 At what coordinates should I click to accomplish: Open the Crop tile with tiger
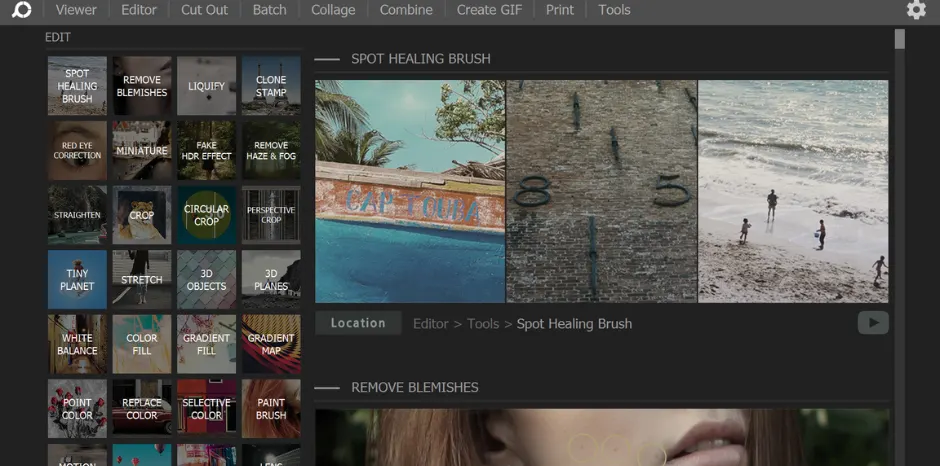[x=142, y=215]
